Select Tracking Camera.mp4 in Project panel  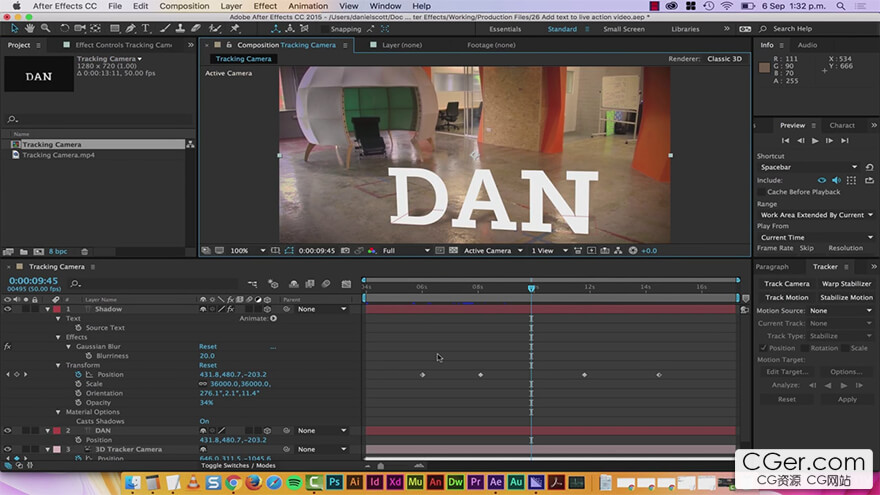click(x=56, y=155)
